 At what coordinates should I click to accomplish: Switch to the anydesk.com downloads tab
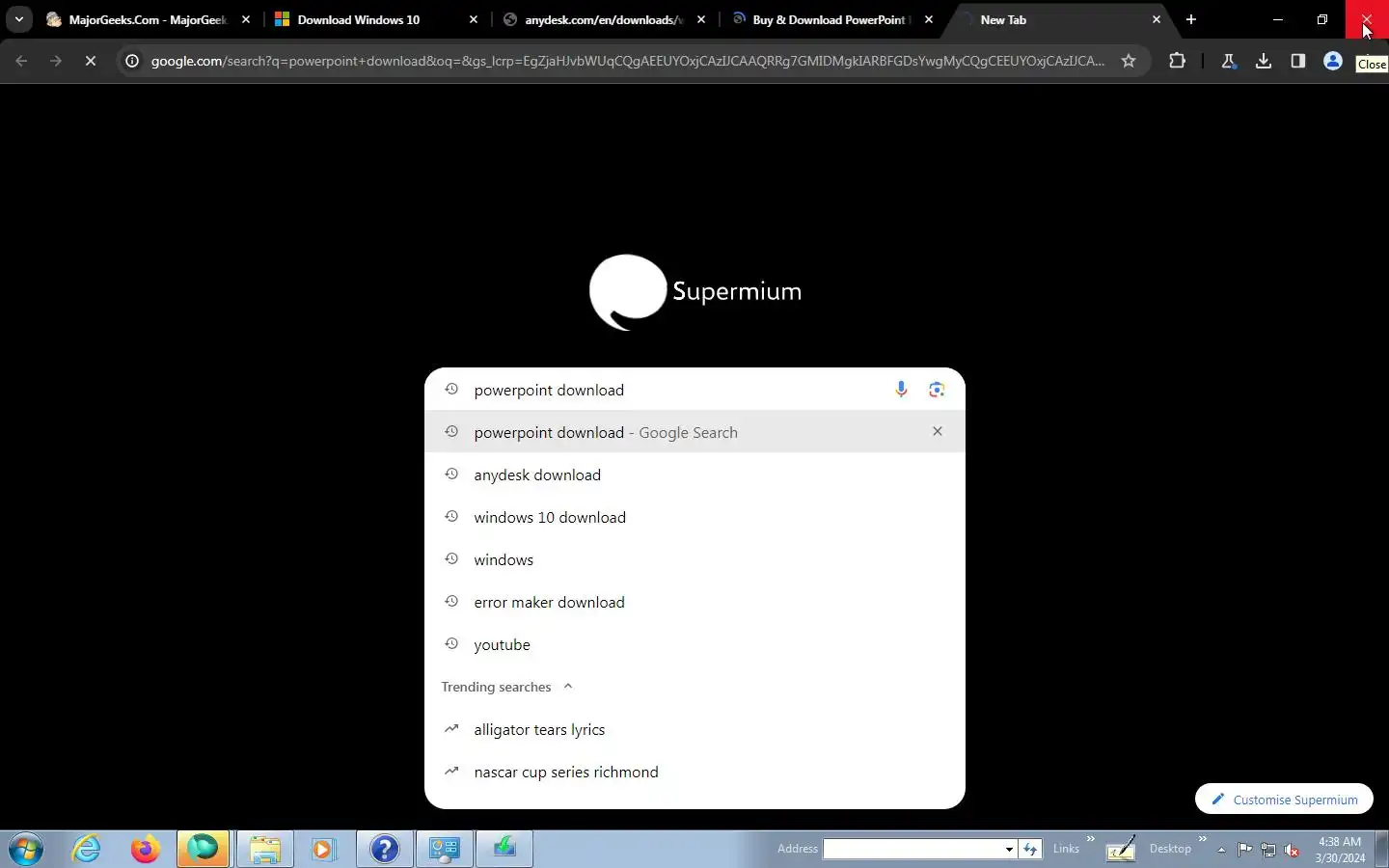(x=604, y=19)
